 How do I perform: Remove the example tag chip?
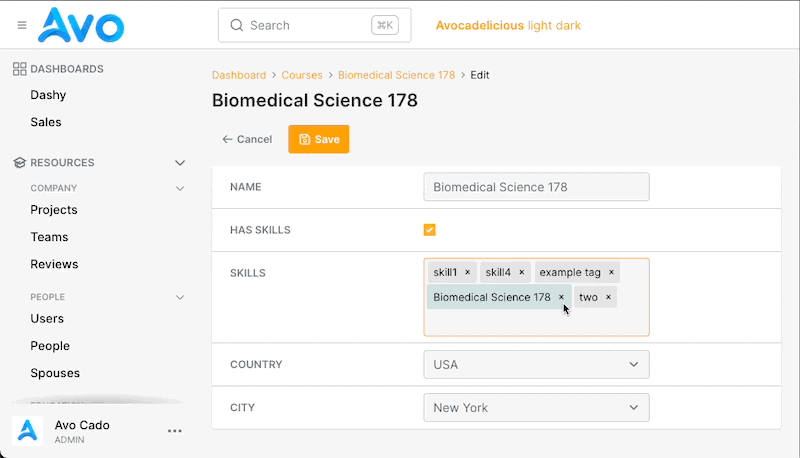[611, 272]
